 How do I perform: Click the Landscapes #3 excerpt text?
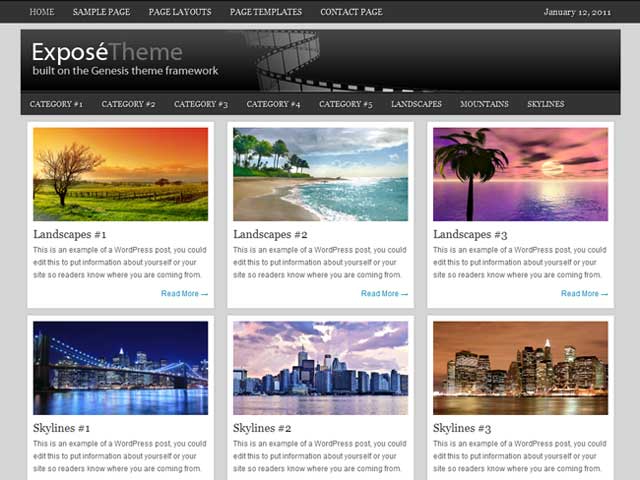tap(520, 262)
